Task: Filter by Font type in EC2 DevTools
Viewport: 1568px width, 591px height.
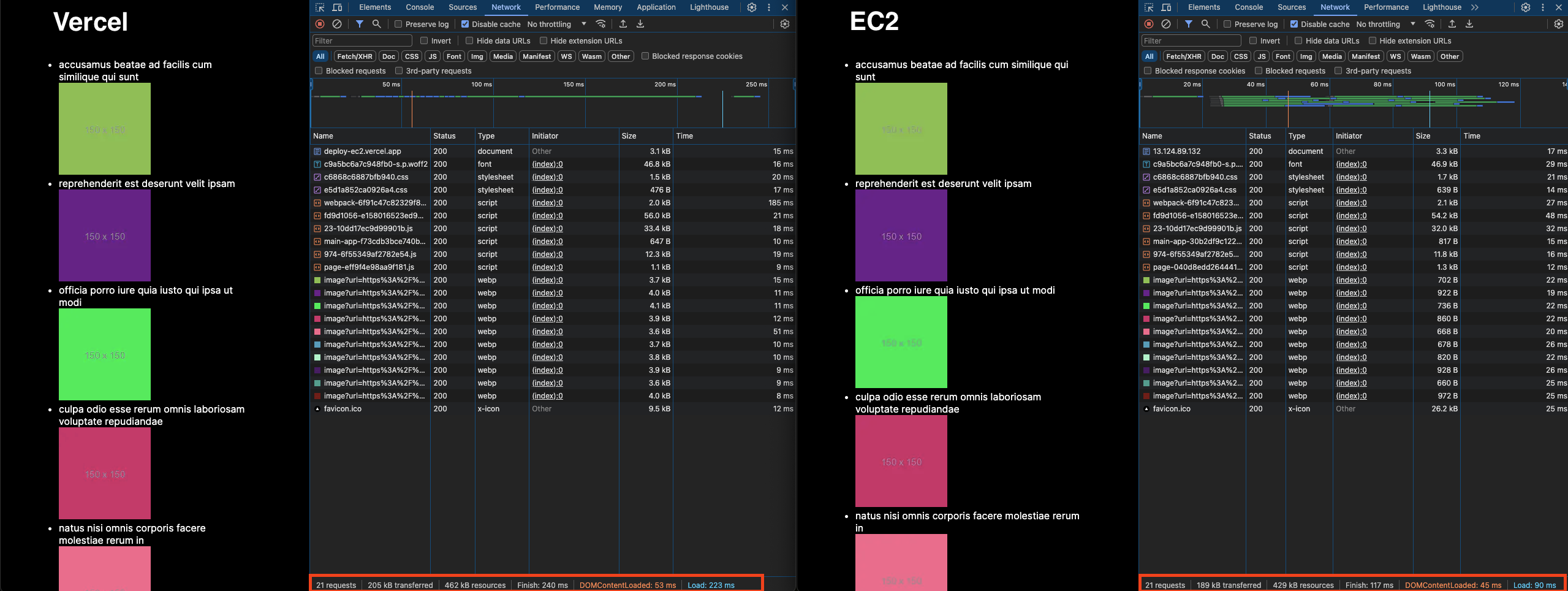Action: 1283,56
